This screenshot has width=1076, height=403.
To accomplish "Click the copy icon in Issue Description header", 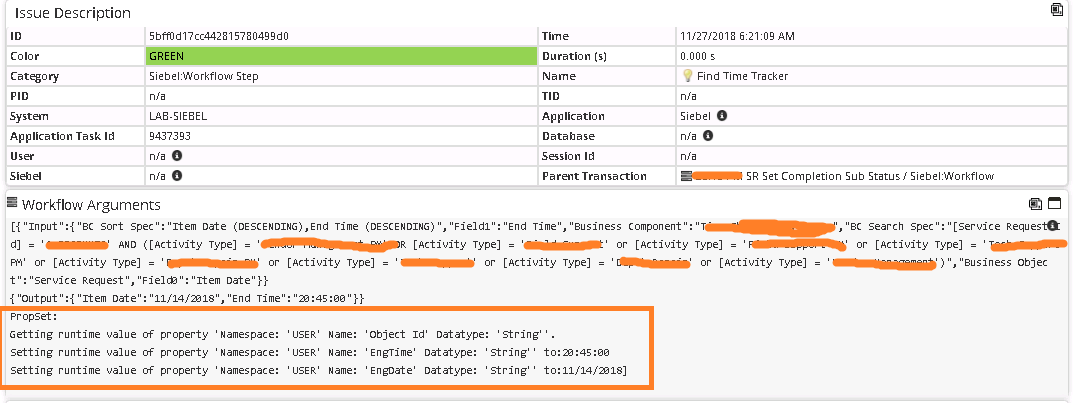I will point(1056,10).
